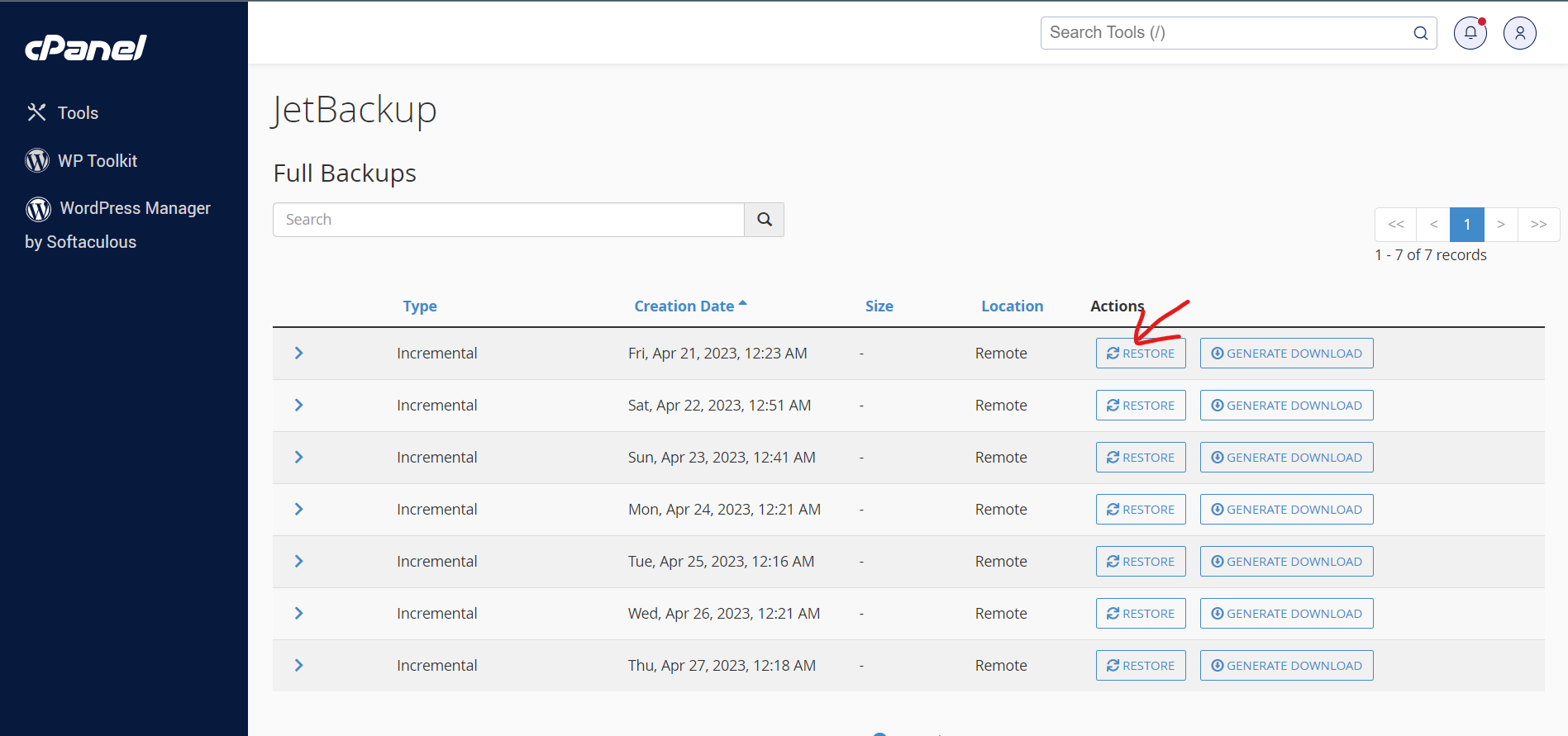Restore the Sat, Apr 22 backup

(1141, 406)
